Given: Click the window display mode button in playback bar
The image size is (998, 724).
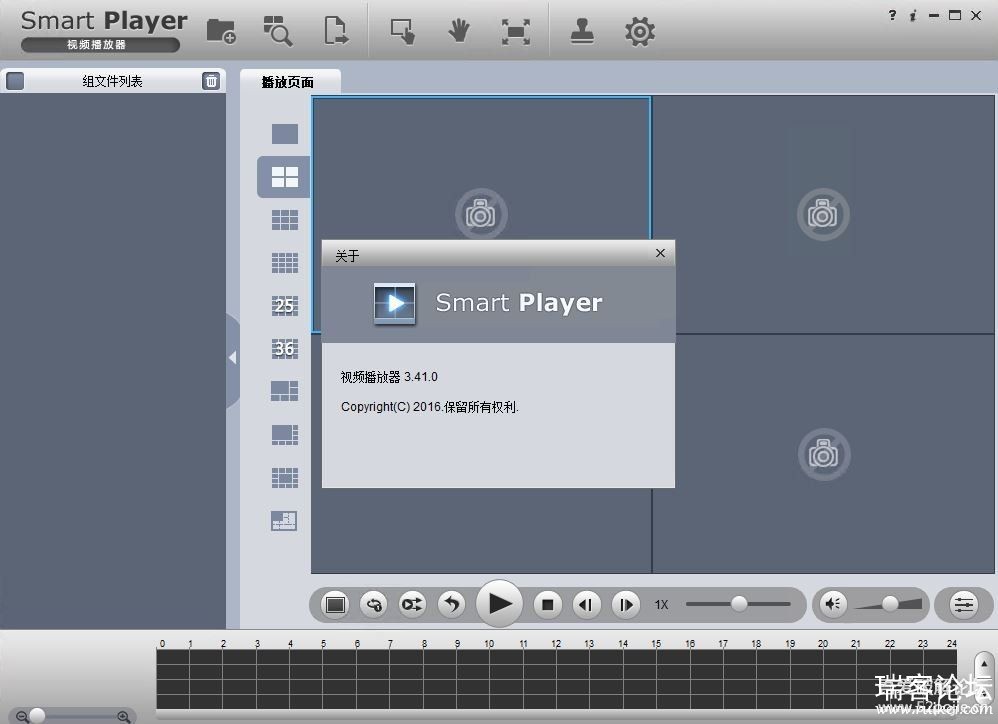Looking at the screenshot, I should tap(335, 604).
